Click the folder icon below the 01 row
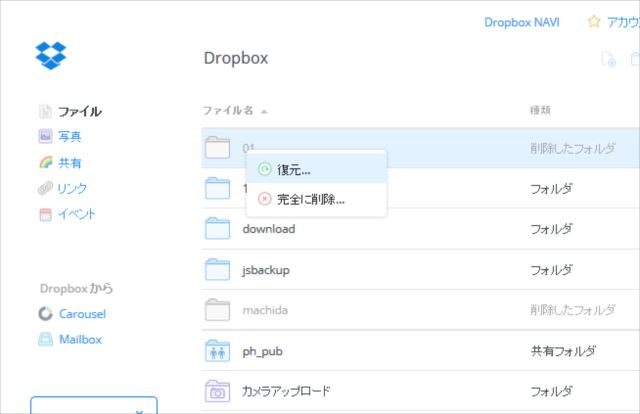This screenshot has width=640, height=414. pyautogui.click(x=218, y=188)
